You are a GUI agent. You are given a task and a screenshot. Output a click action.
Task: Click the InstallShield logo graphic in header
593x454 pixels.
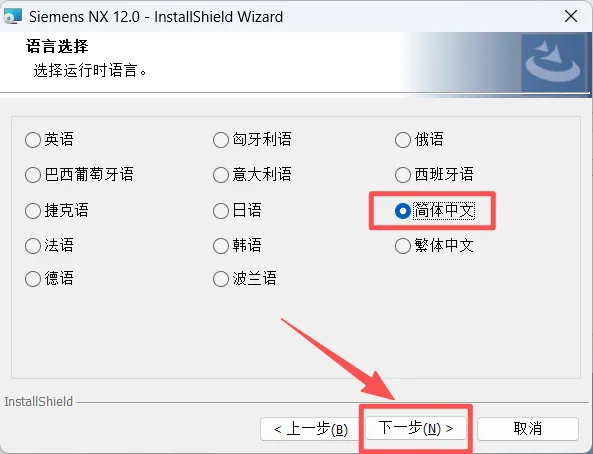[554, 63]
